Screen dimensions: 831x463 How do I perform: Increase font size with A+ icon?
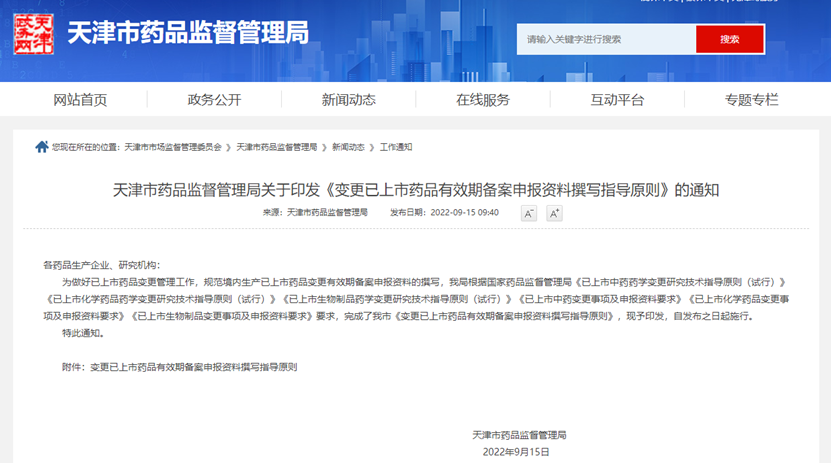(554, 213)
